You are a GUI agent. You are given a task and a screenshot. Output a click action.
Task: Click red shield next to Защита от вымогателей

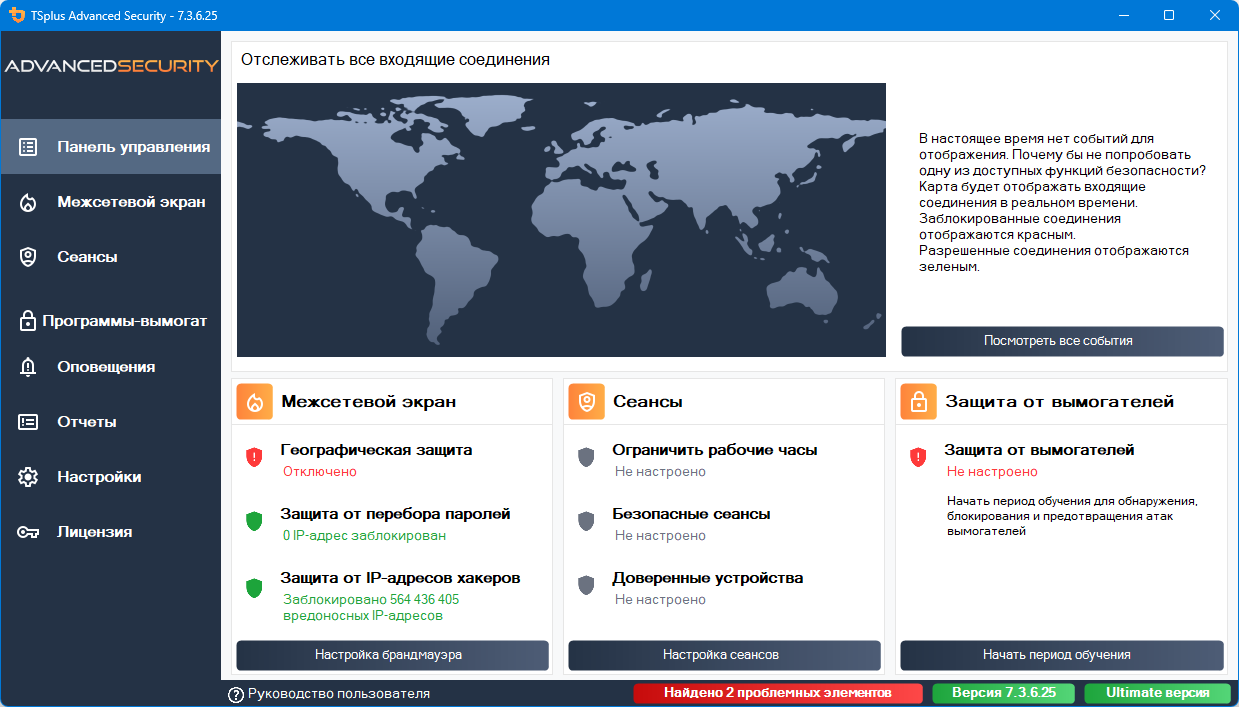918,457
